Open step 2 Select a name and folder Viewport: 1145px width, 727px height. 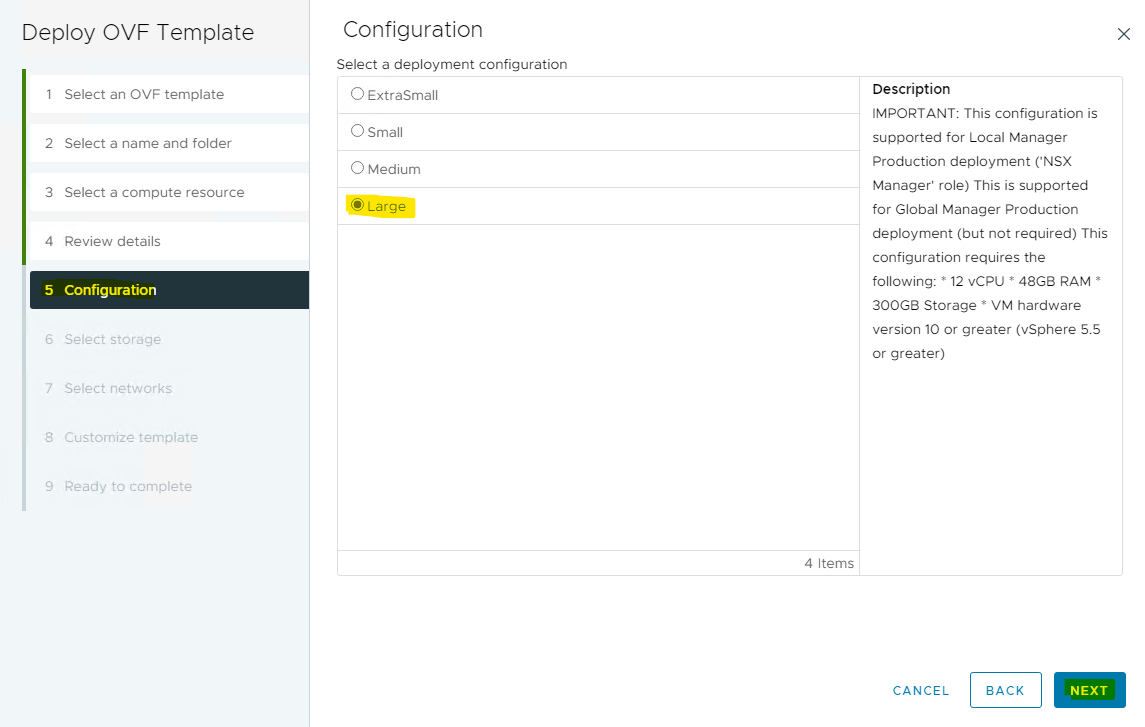147,143
